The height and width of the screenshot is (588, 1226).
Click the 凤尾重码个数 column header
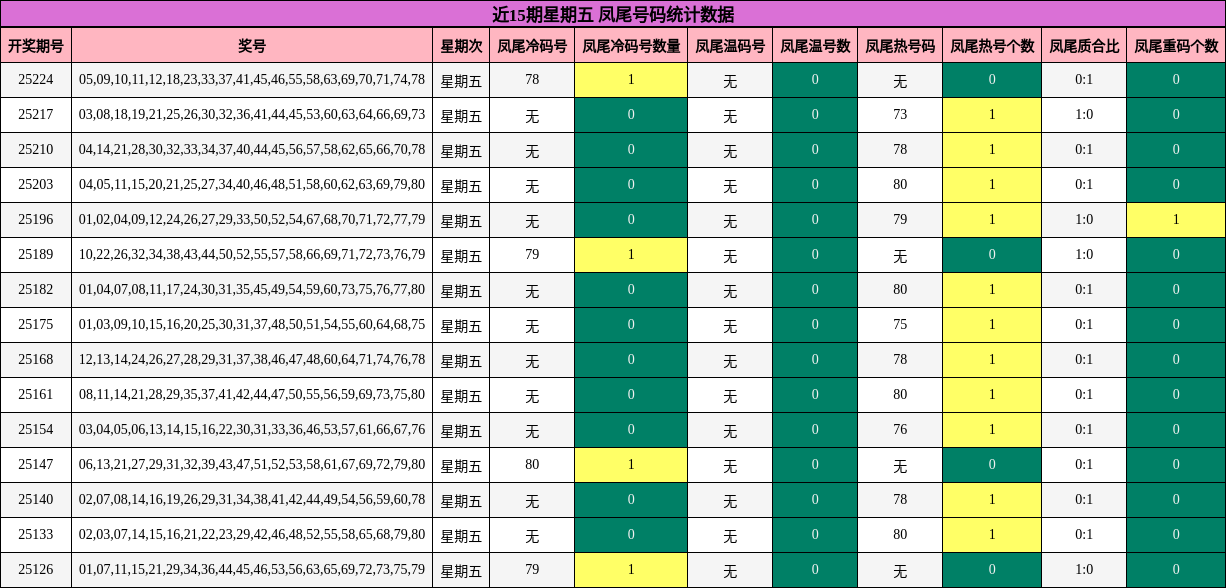1176,45
